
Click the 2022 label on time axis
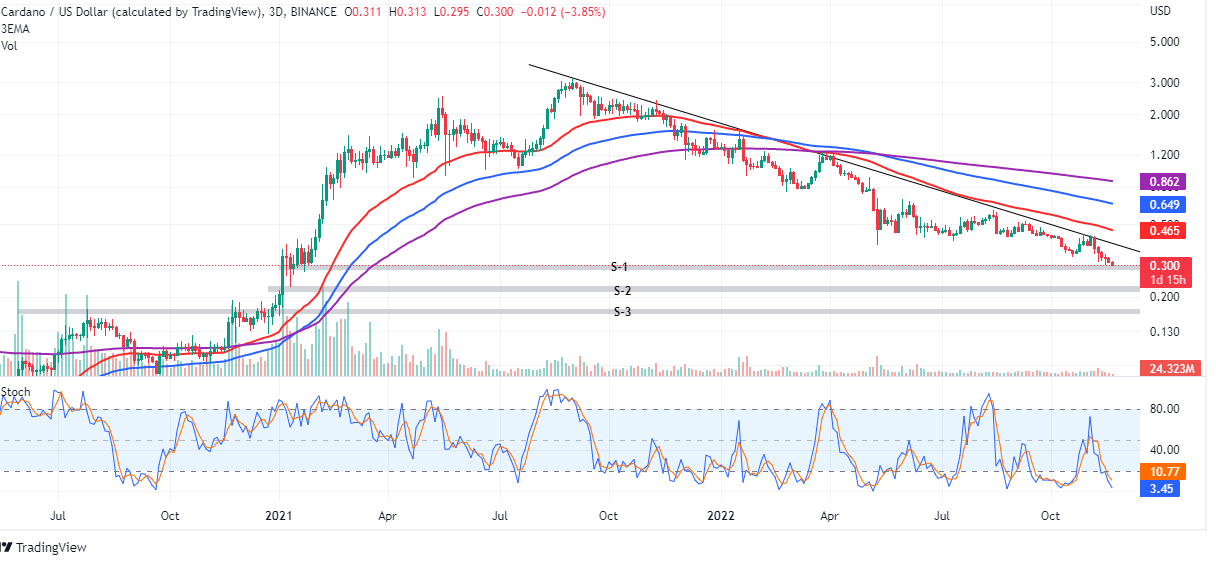[720, 516]
